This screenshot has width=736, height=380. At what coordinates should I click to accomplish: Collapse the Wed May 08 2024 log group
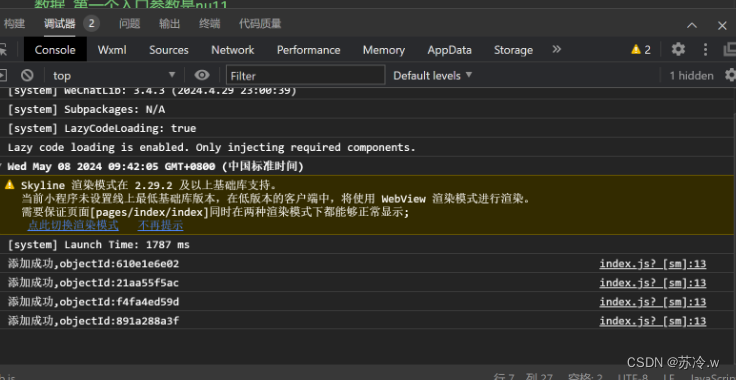2,166
